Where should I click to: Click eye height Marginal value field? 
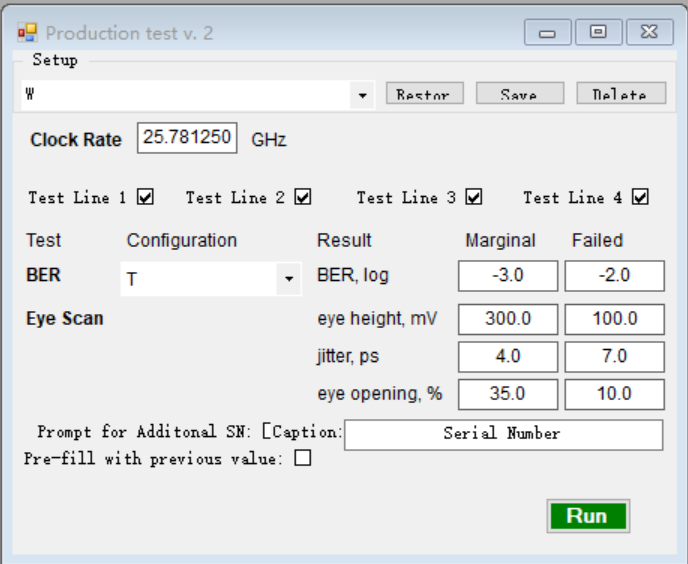pyautogui.click(x=508, y=319)
